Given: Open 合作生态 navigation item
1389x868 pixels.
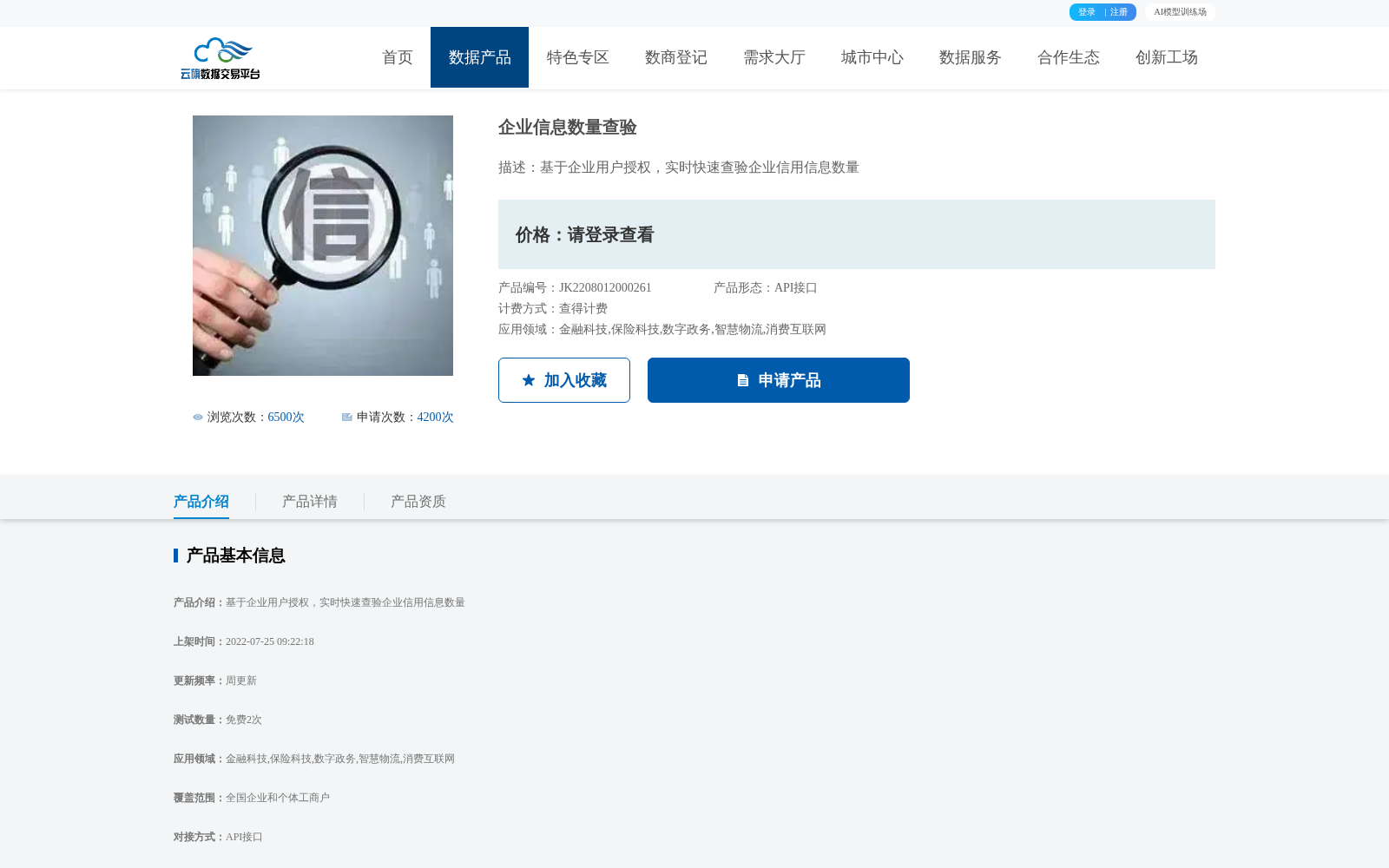Looking at the screenshot, I should point(1068,57).
